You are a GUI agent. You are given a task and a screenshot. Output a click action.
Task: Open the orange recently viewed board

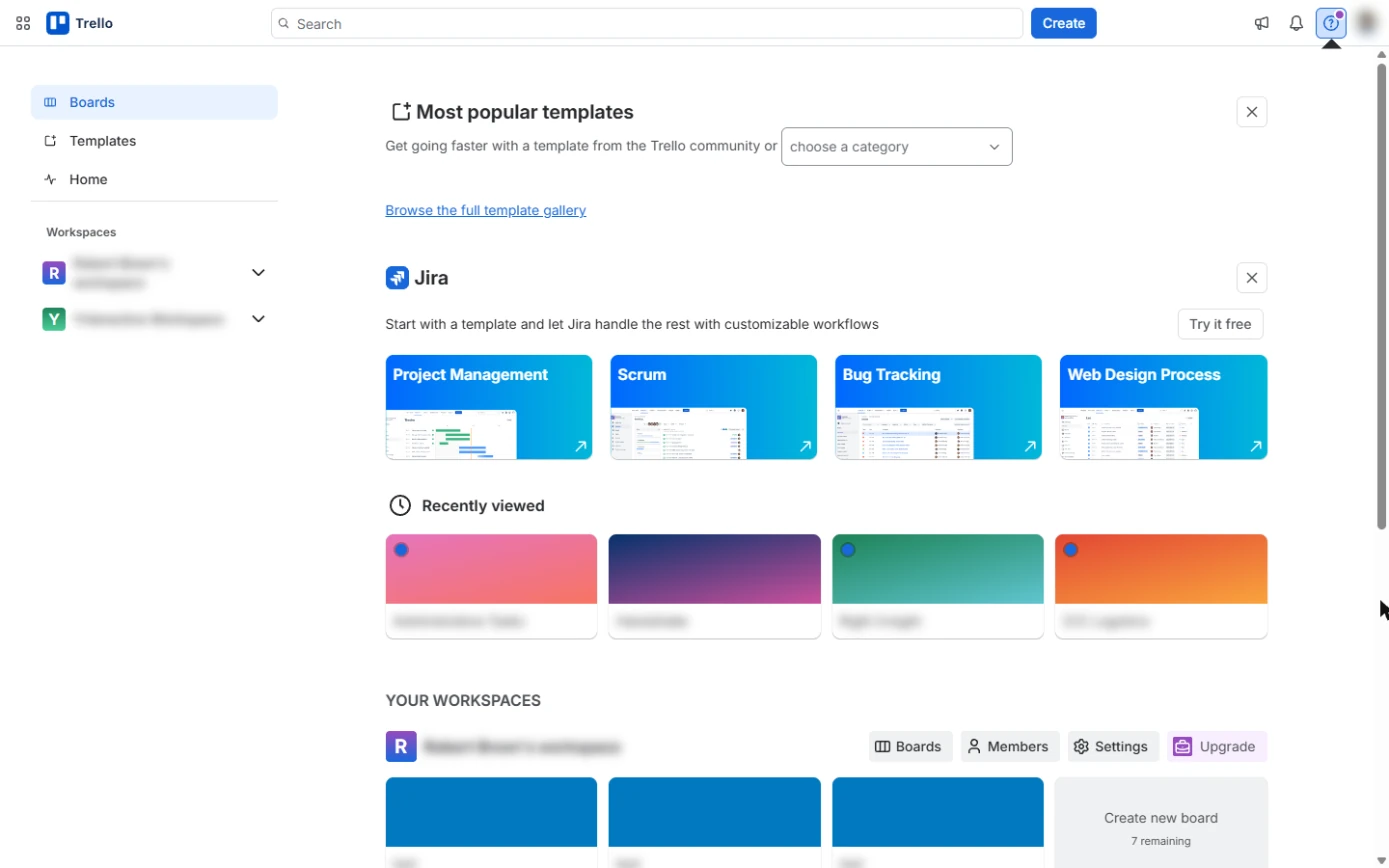click(x=1161, y=586)
